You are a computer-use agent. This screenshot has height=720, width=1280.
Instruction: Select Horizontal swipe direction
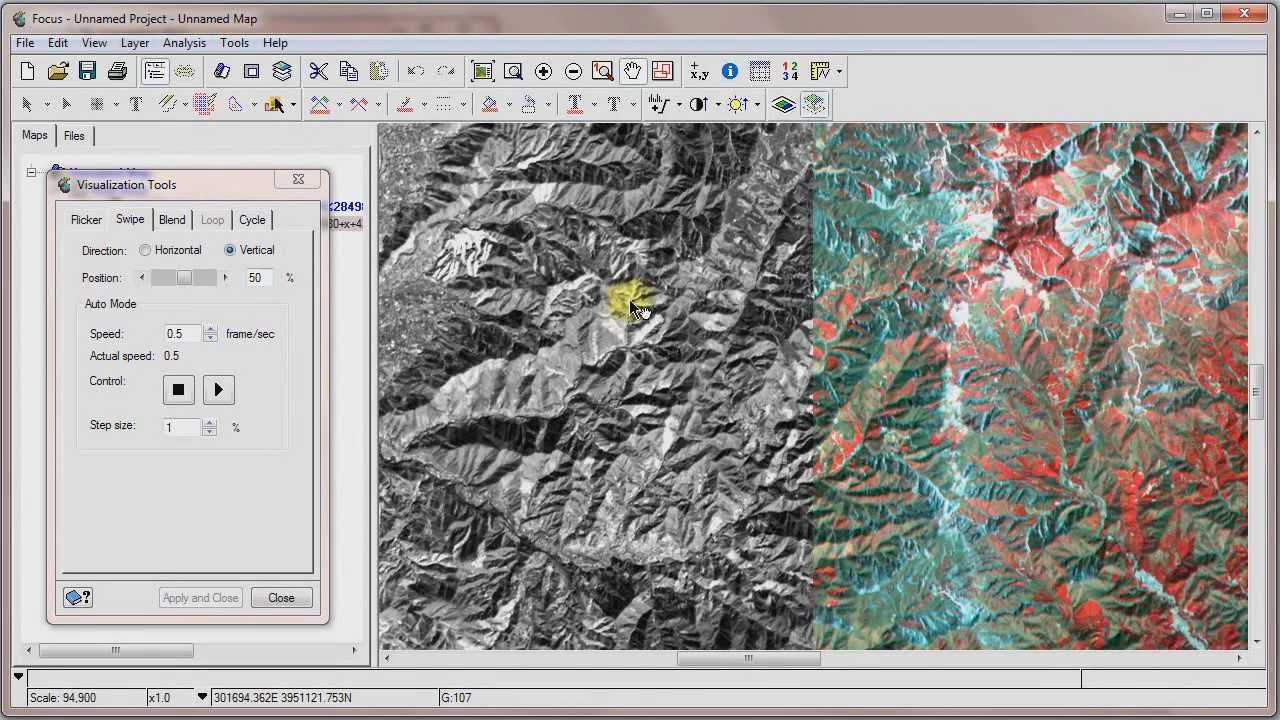(x=146, y=250)
